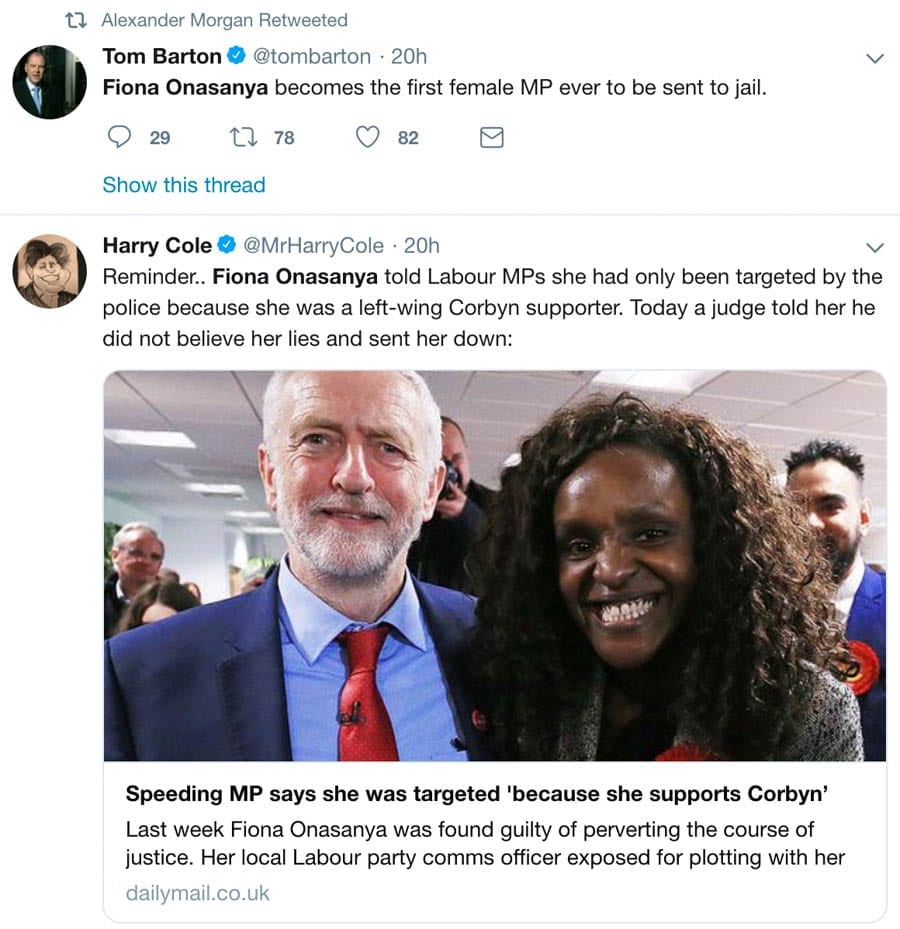
Task: Like Tom Barton's tweet
Action: (x=368, y=137)
